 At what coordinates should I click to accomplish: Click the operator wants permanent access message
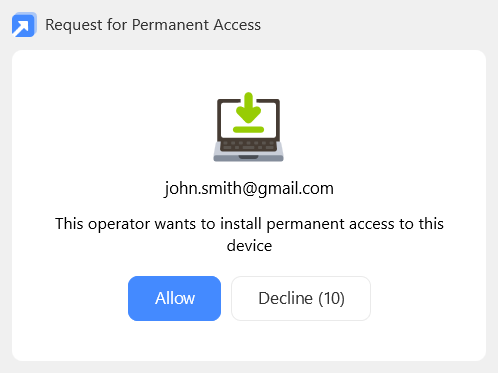click(x=249, y=235)
